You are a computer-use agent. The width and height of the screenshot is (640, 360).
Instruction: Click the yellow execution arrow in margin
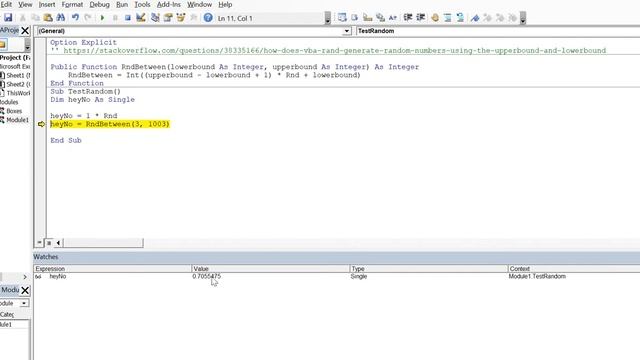click(x=41, y=124)
